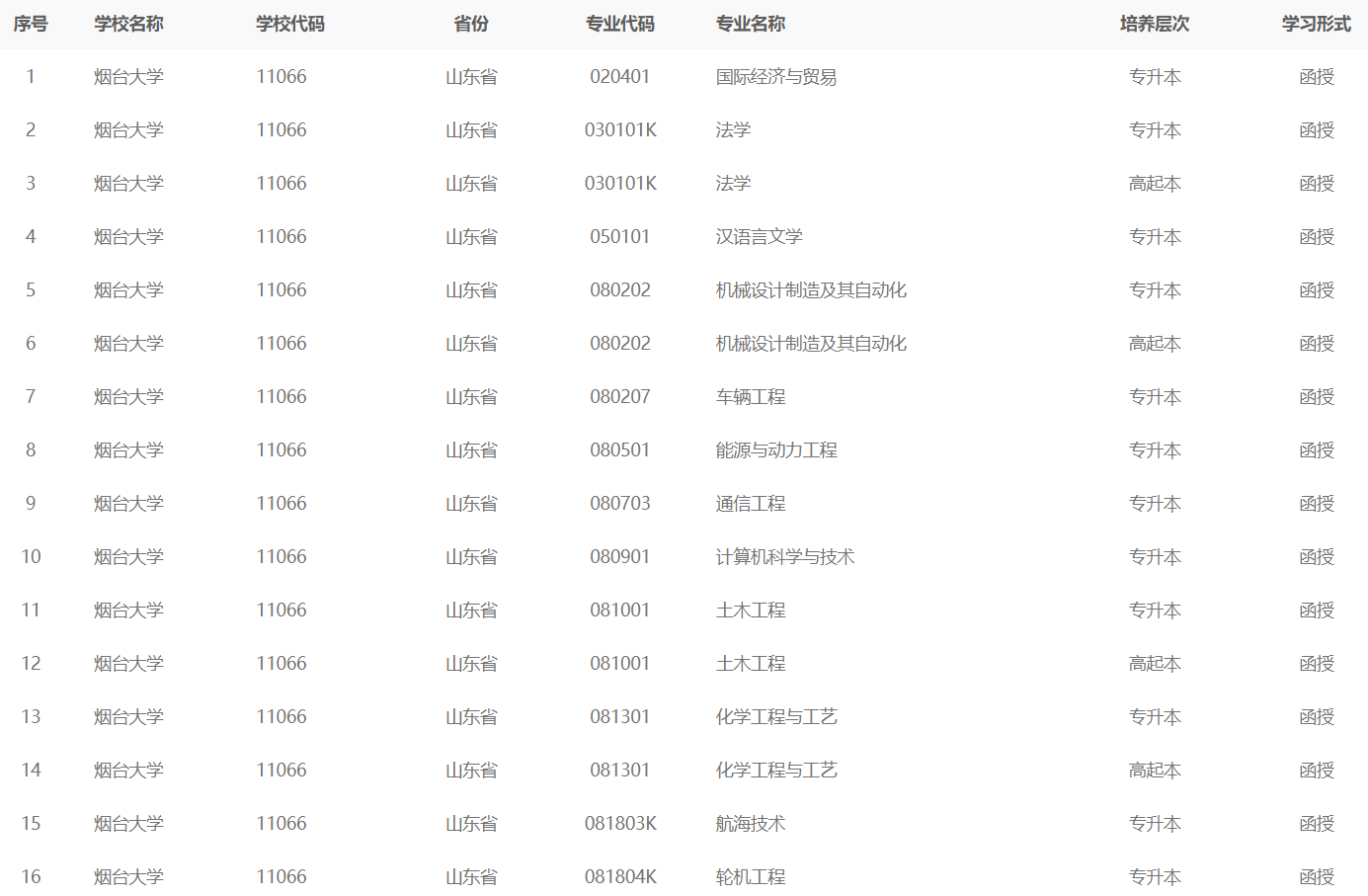
Task: Select major name 轮机工程
Action: 751,877
